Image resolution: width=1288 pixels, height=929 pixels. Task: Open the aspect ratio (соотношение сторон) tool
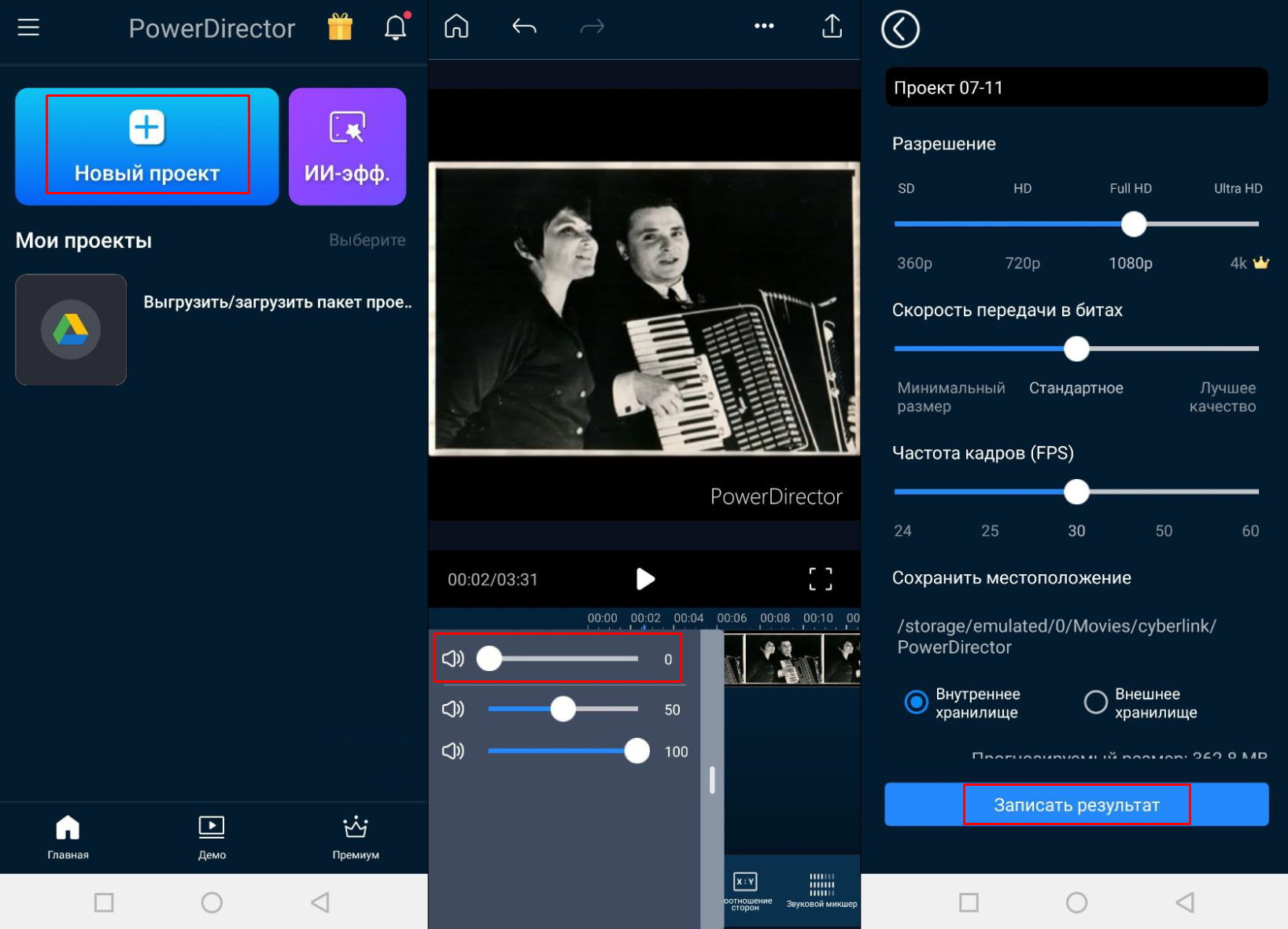746,891
